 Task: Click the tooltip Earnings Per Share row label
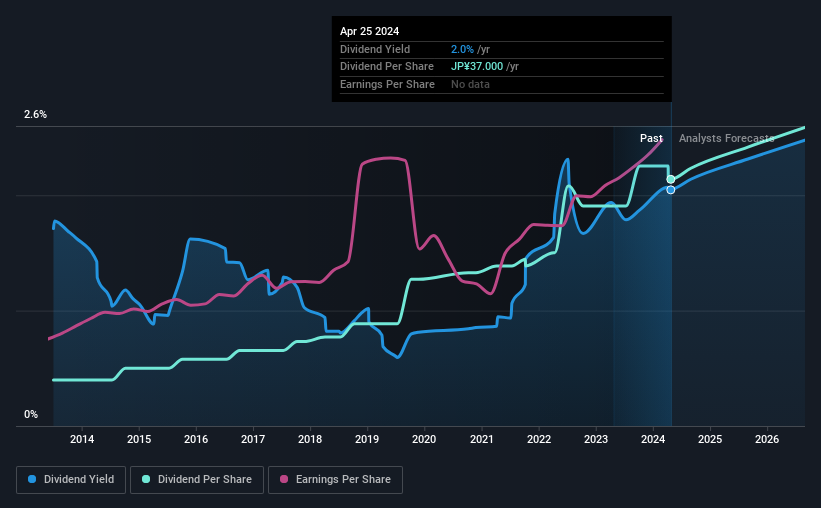point(387,84)
